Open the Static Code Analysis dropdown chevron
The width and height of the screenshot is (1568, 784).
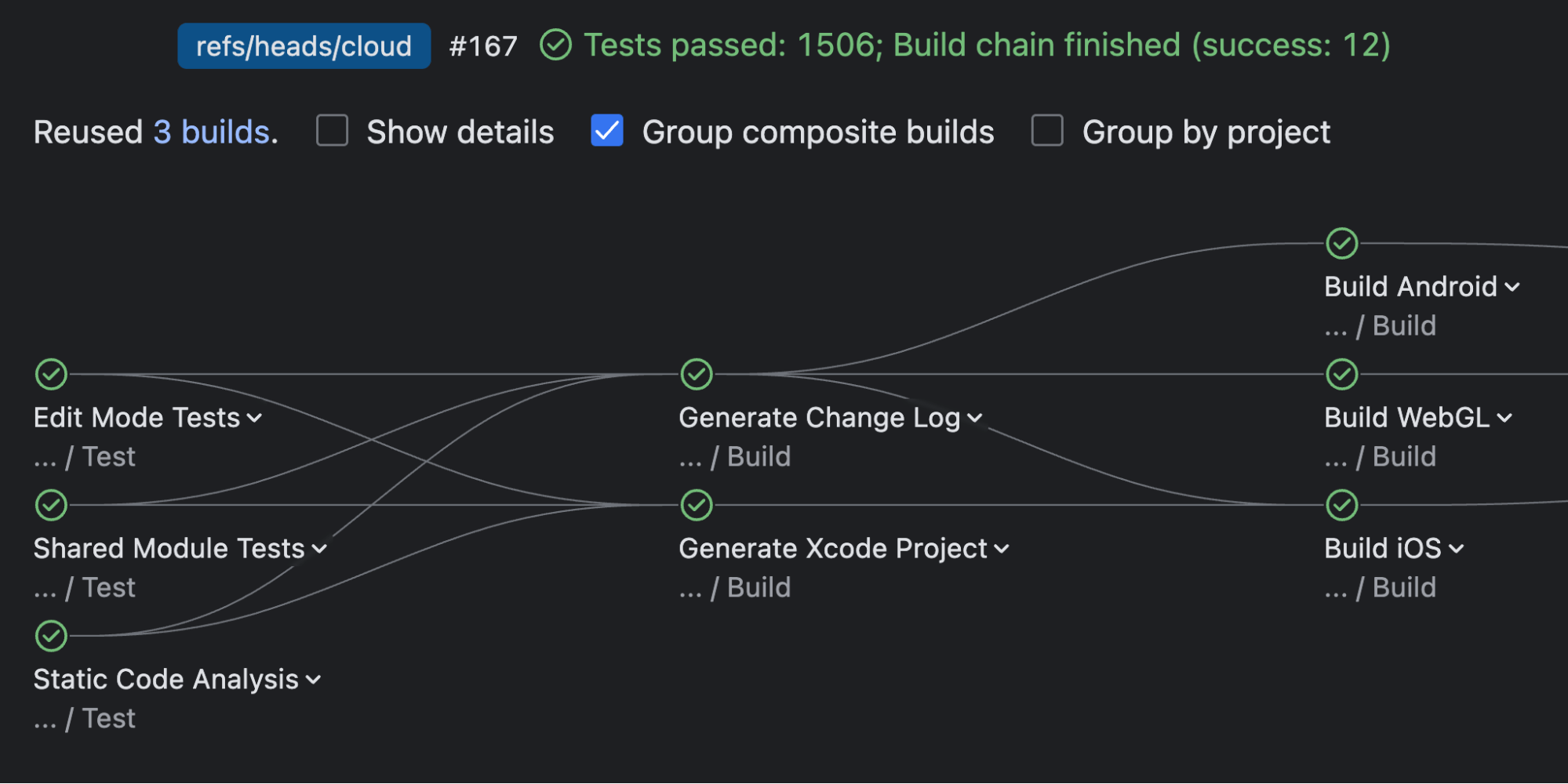click(x=314, y=681)
